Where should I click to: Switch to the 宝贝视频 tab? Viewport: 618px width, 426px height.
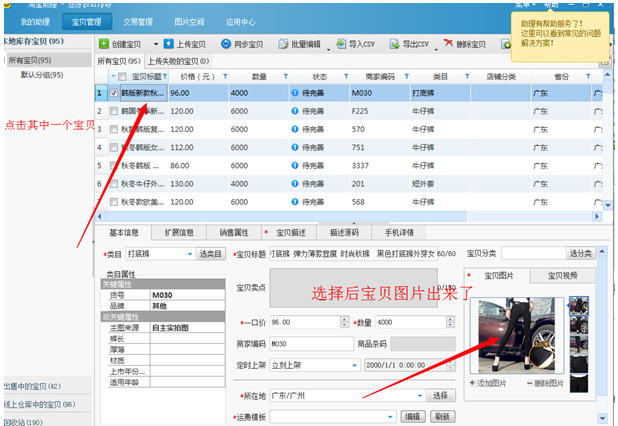coord(562,275)
